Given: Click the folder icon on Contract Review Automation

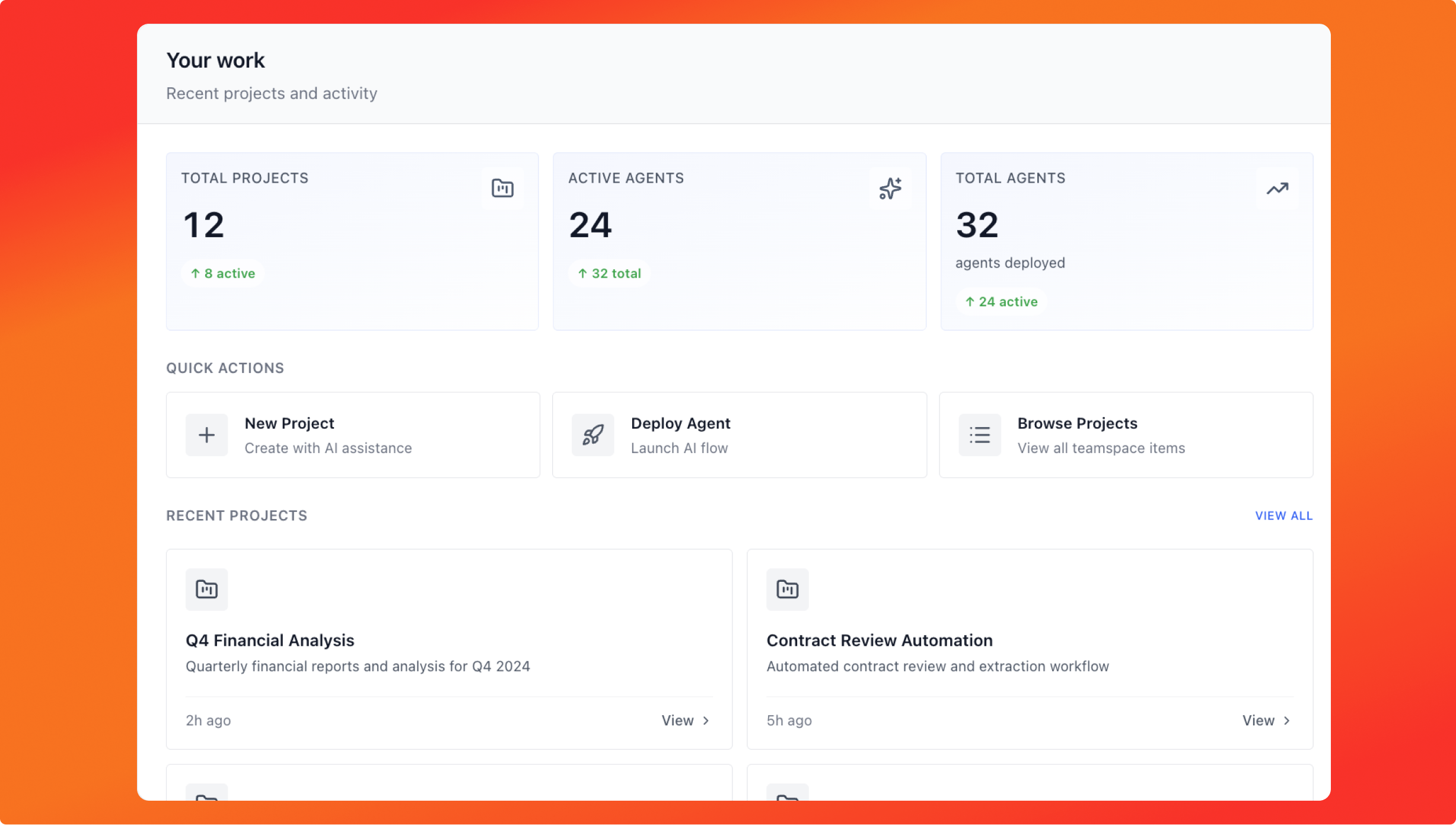Looking at the screenshot, I should (x=787, y=589).
